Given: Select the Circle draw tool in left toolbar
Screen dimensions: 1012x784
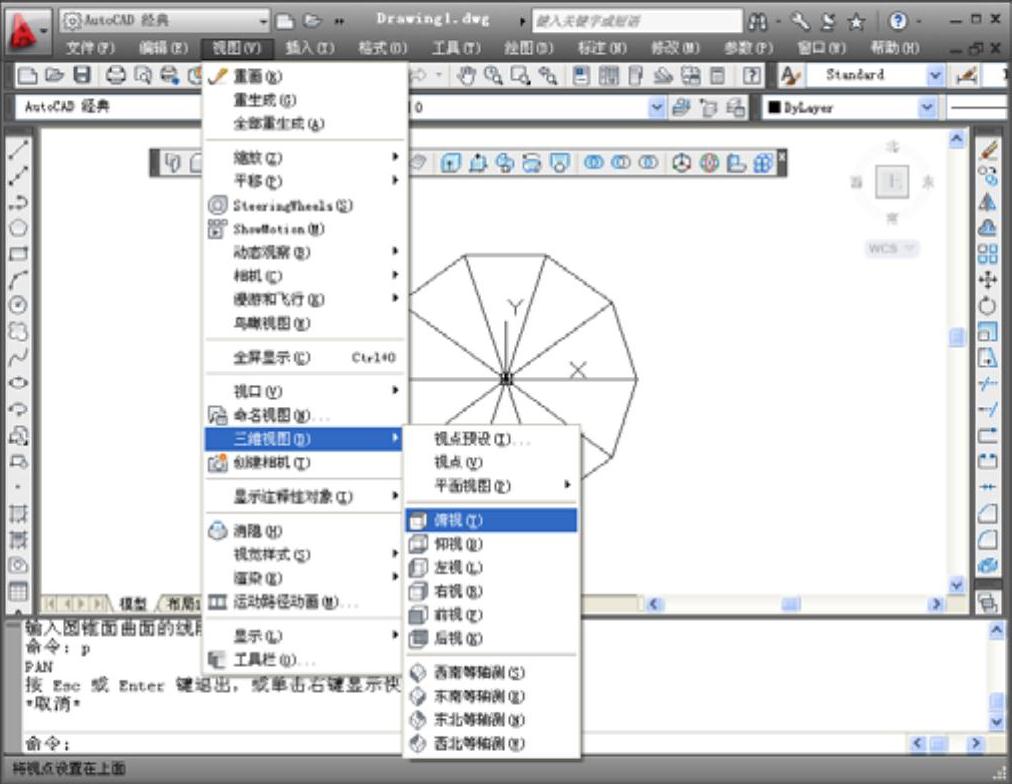Looking at the screenshot, I should coord(18,305).
